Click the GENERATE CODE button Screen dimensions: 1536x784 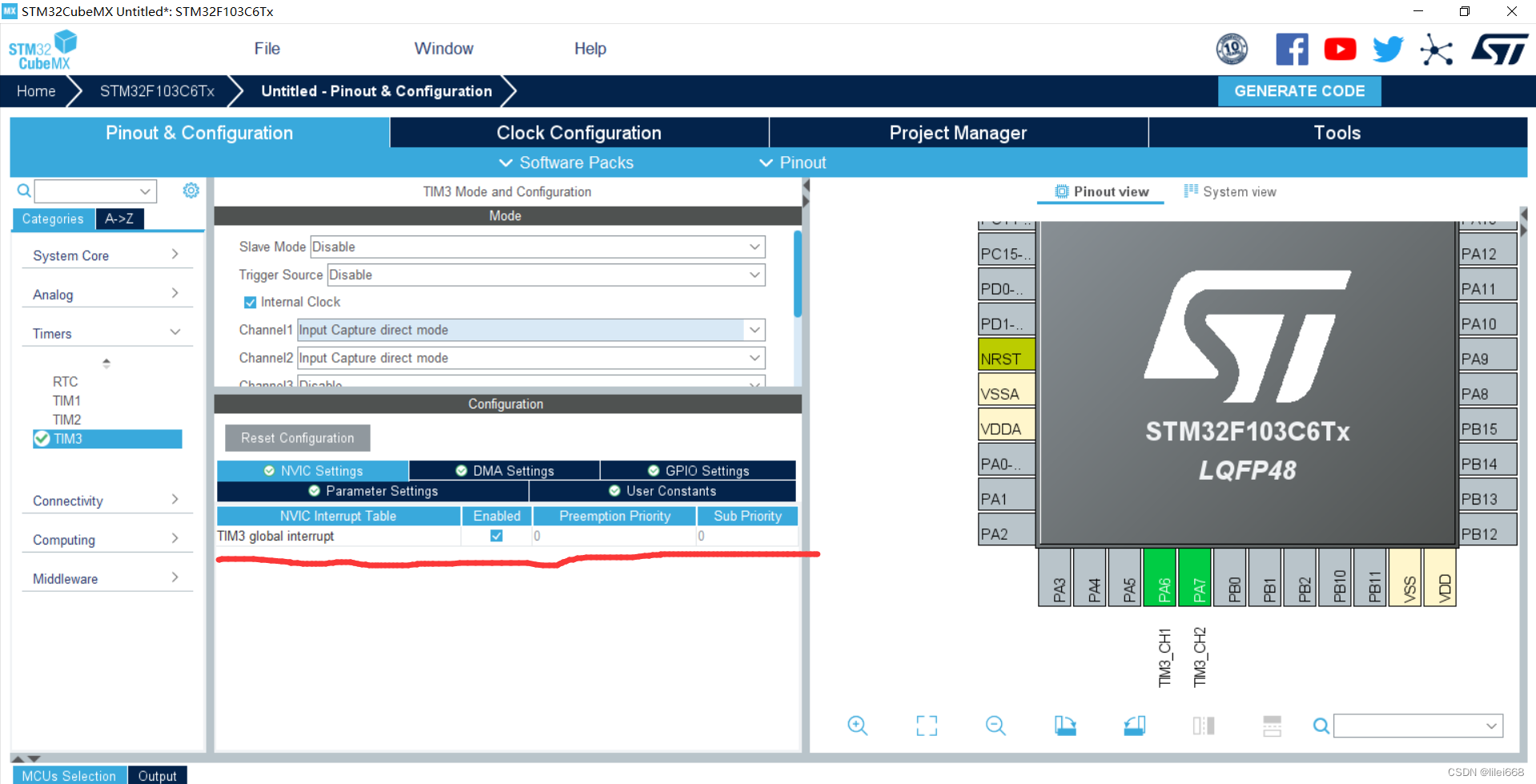coord(1299,91)
